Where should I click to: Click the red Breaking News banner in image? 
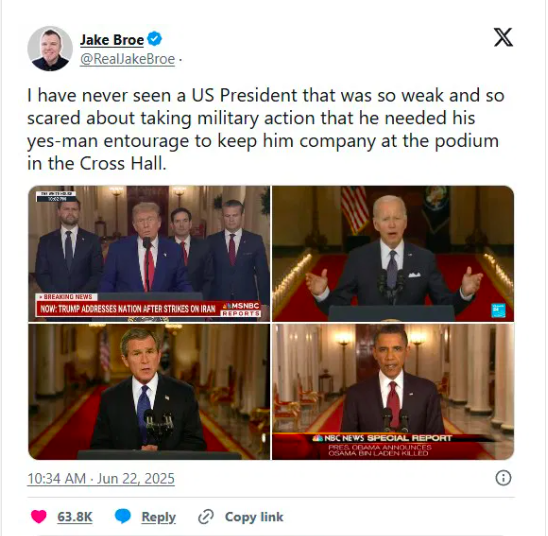148,306
